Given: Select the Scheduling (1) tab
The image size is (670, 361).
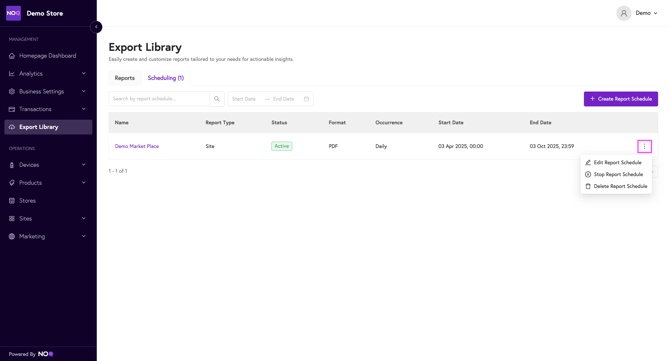Looking at the screenshot, I should pyautogui.click(x=166, y=78).
